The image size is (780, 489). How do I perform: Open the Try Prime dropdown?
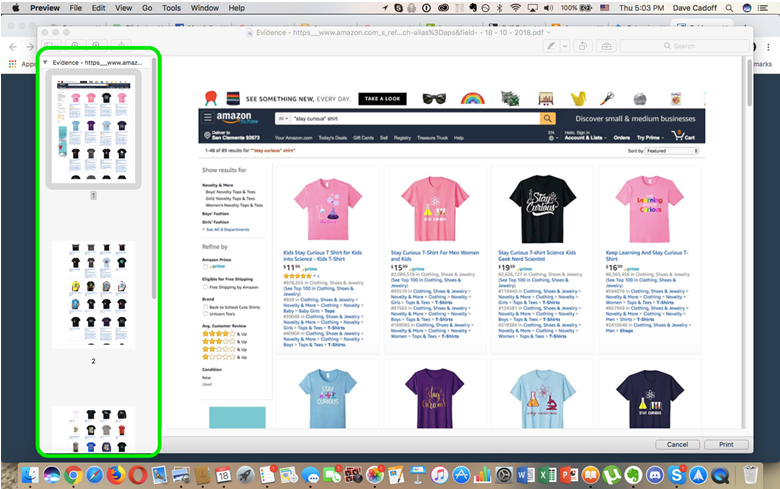point(650,138)
